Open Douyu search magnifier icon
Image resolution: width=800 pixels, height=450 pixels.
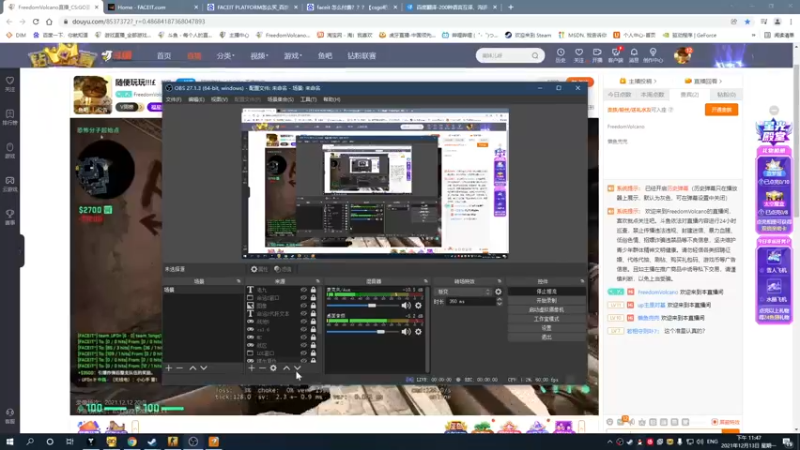[535, 56]
